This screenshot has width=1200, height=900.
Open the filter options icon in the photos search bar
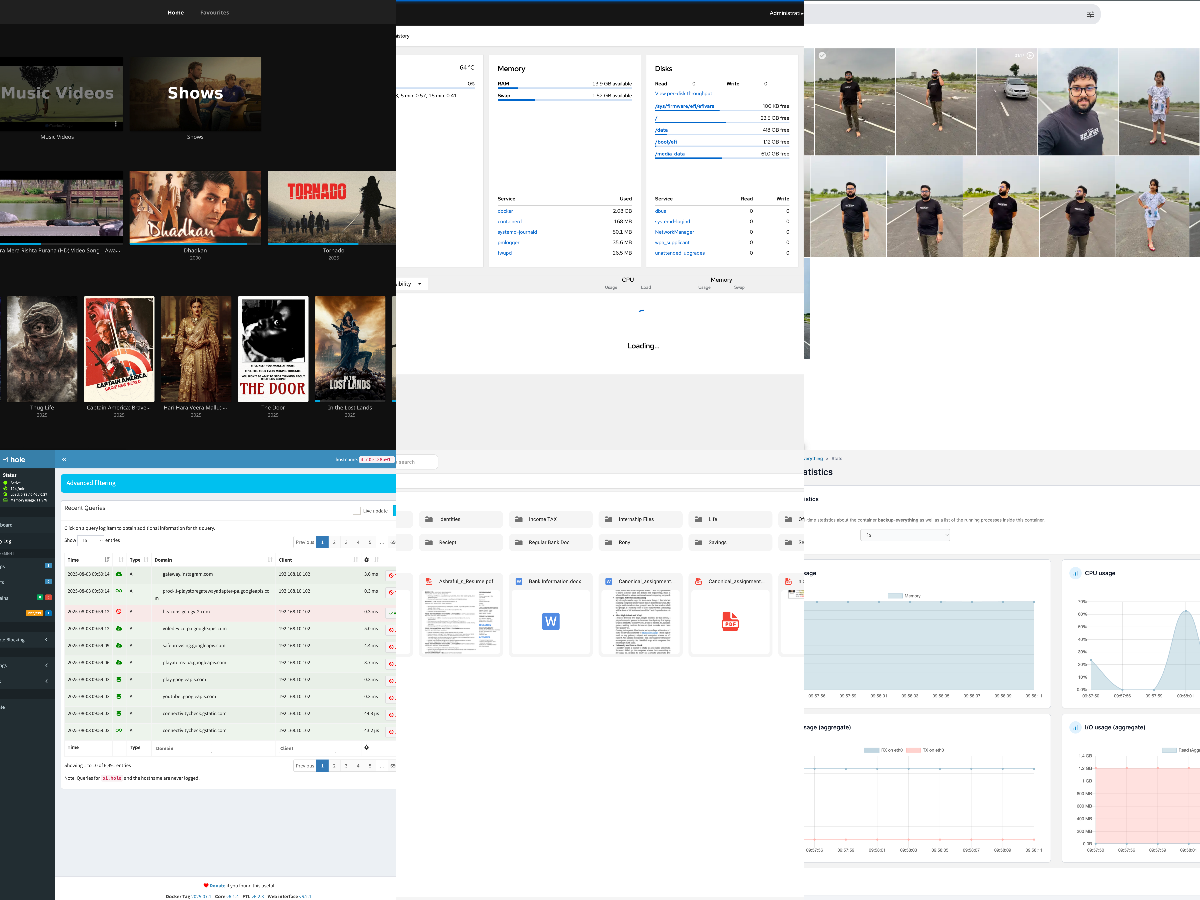pyautogui.click(x=1090, y=14)
